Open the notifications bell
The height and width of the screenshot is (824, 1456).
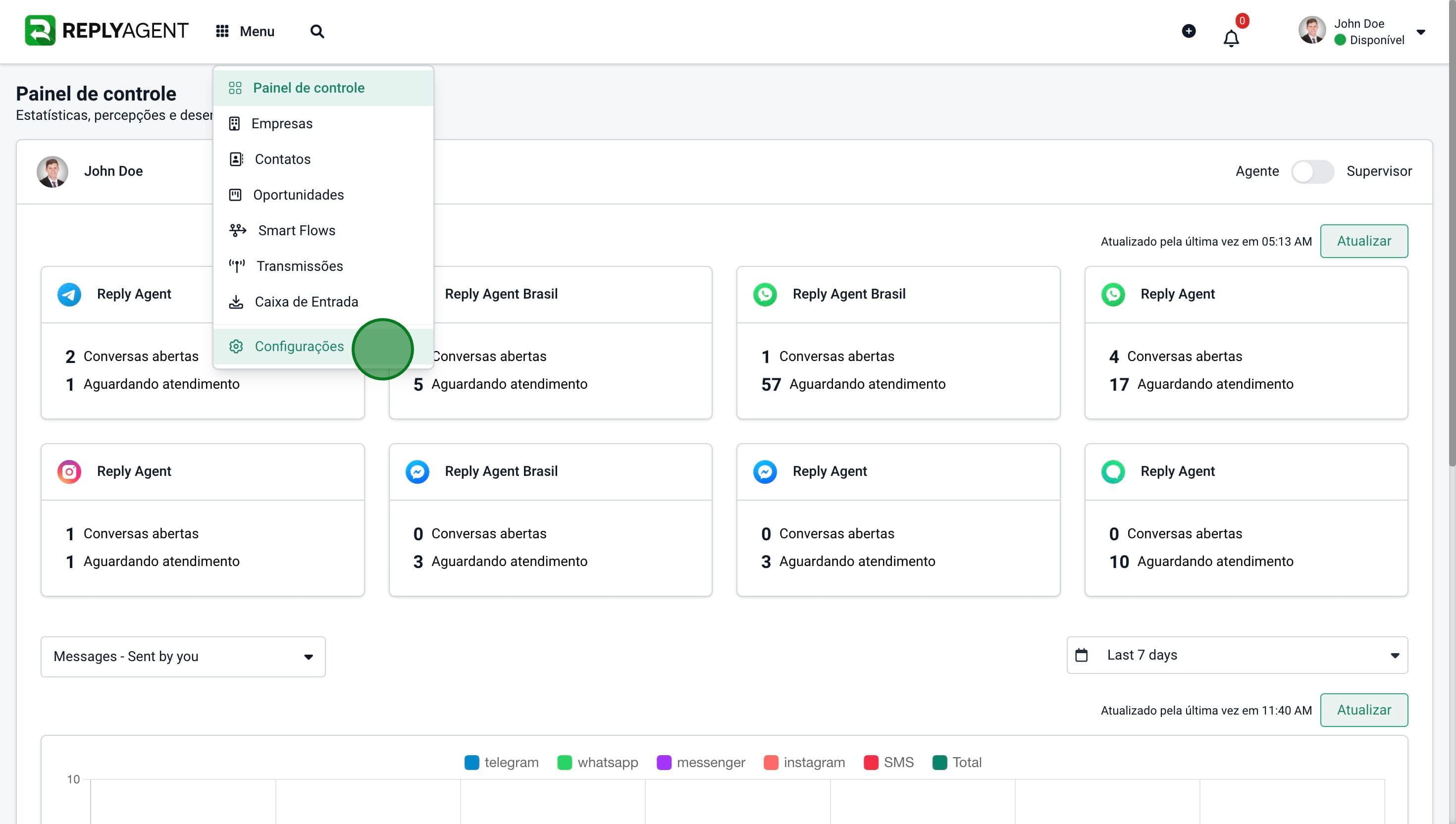click(x=1231, y=39)
